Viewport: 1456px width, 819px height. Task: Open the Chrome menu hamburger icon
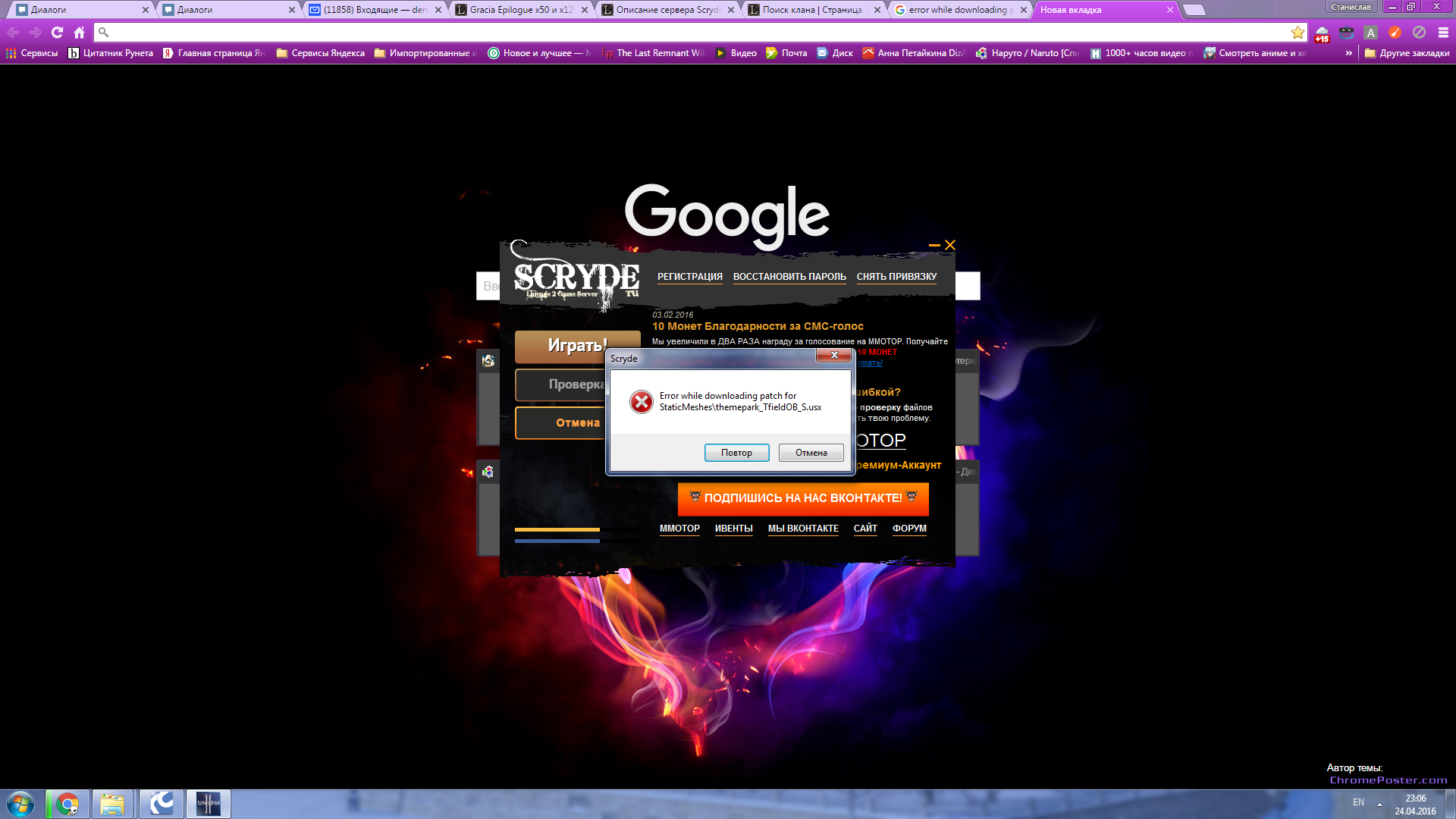tap(1443, 33)
